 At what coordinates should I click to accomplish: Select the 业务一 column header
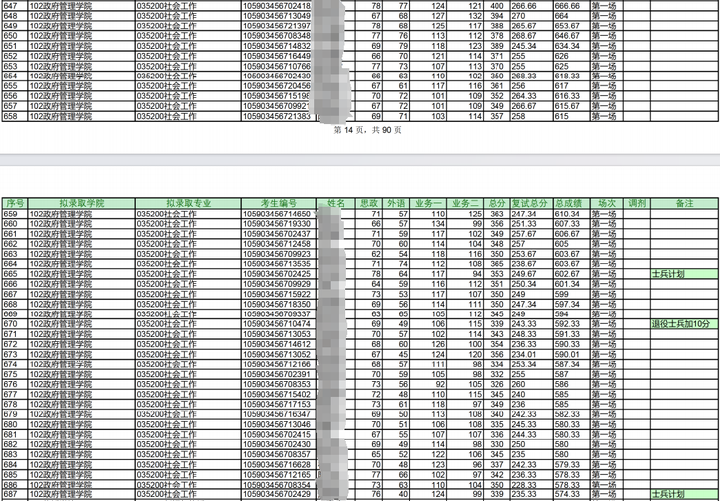pos(428,203)
